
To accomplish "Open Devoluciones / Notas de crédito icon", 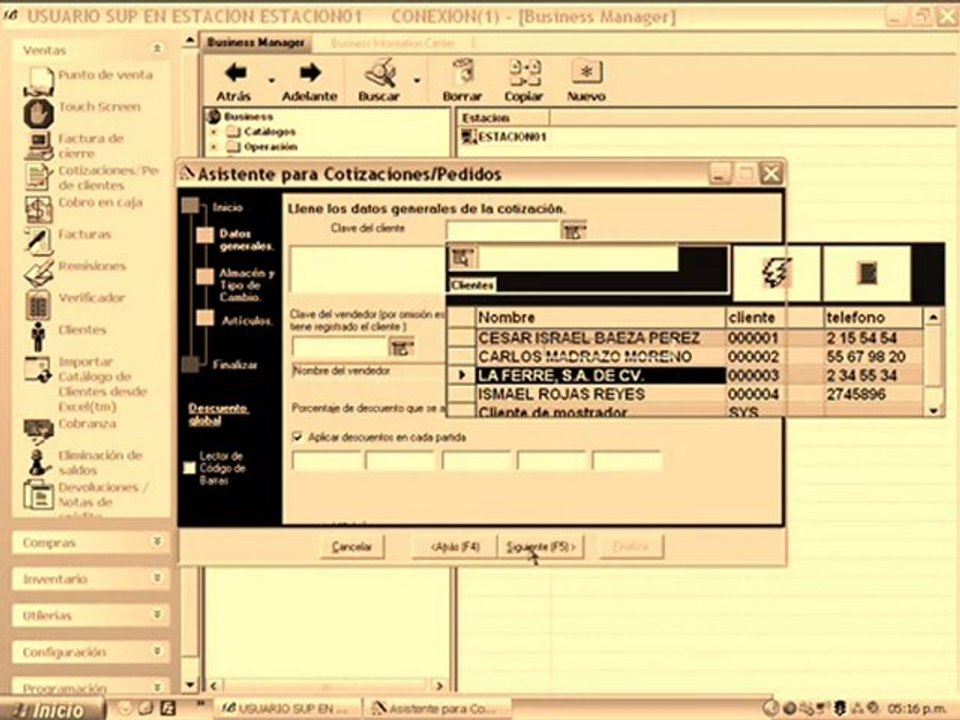I will click(39, 495).
